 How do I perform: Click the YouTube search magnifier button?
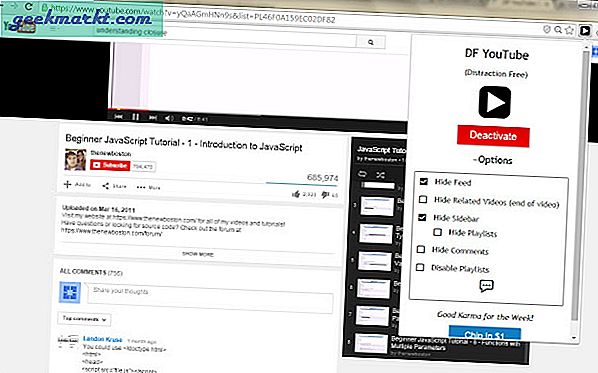(370, 42)
